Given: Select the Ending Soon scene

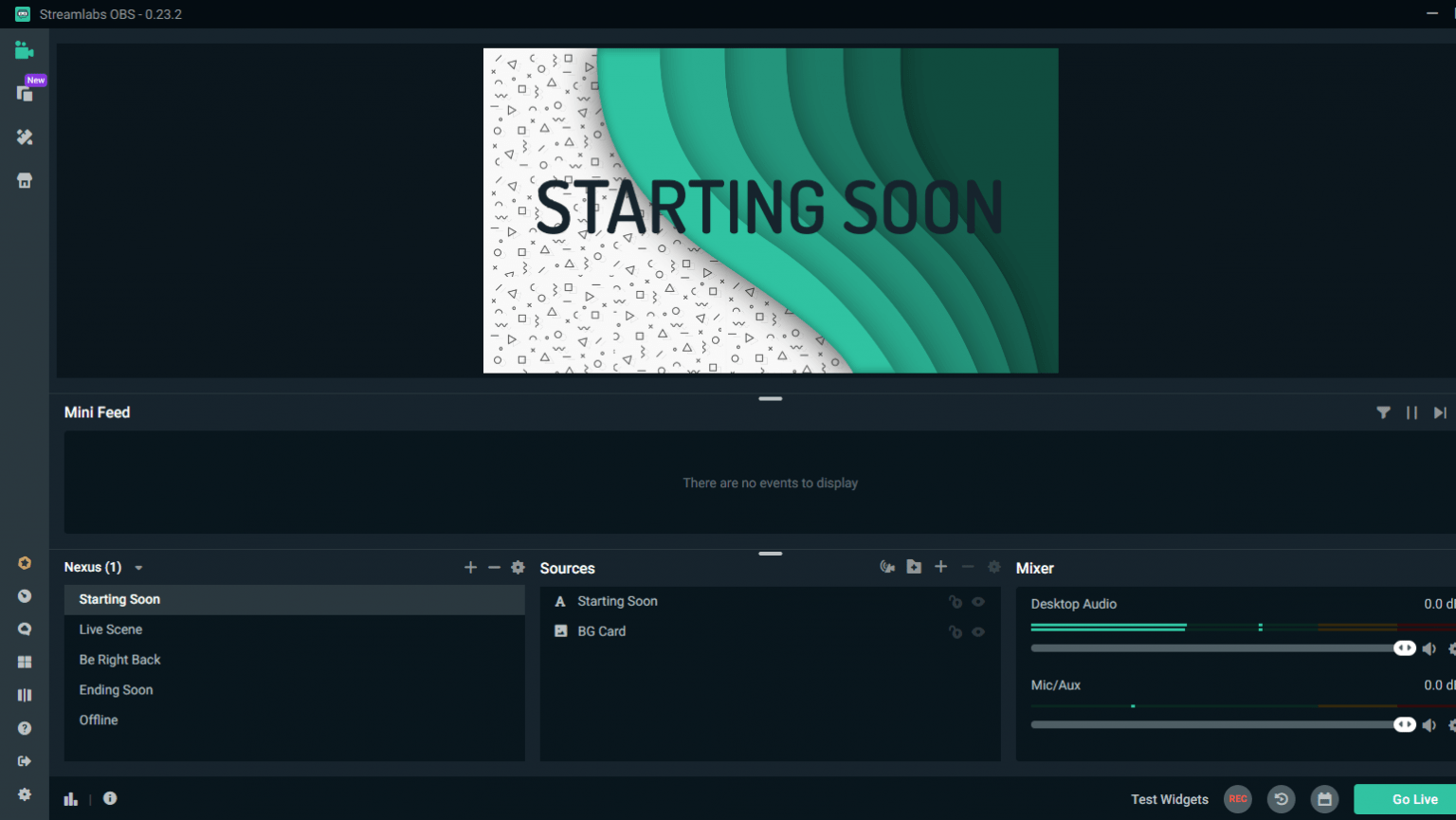Looking at the screenshot, I should (x=116, y=689).
